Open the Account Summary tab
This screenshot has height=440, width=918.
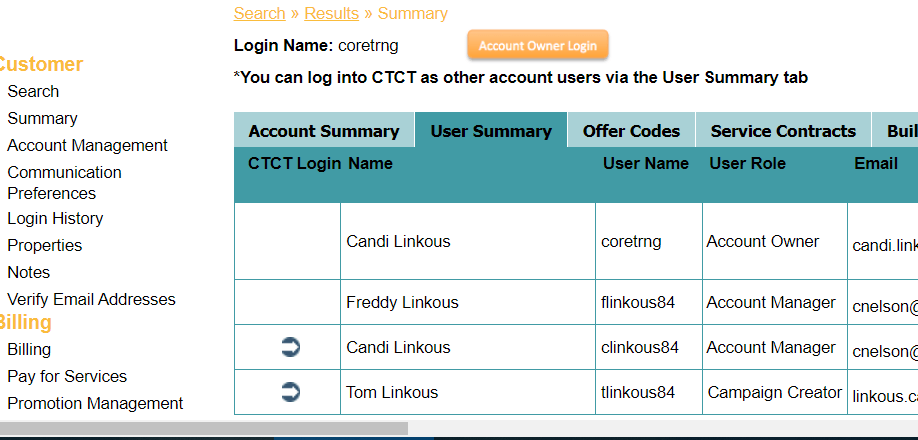pos(324,130)
